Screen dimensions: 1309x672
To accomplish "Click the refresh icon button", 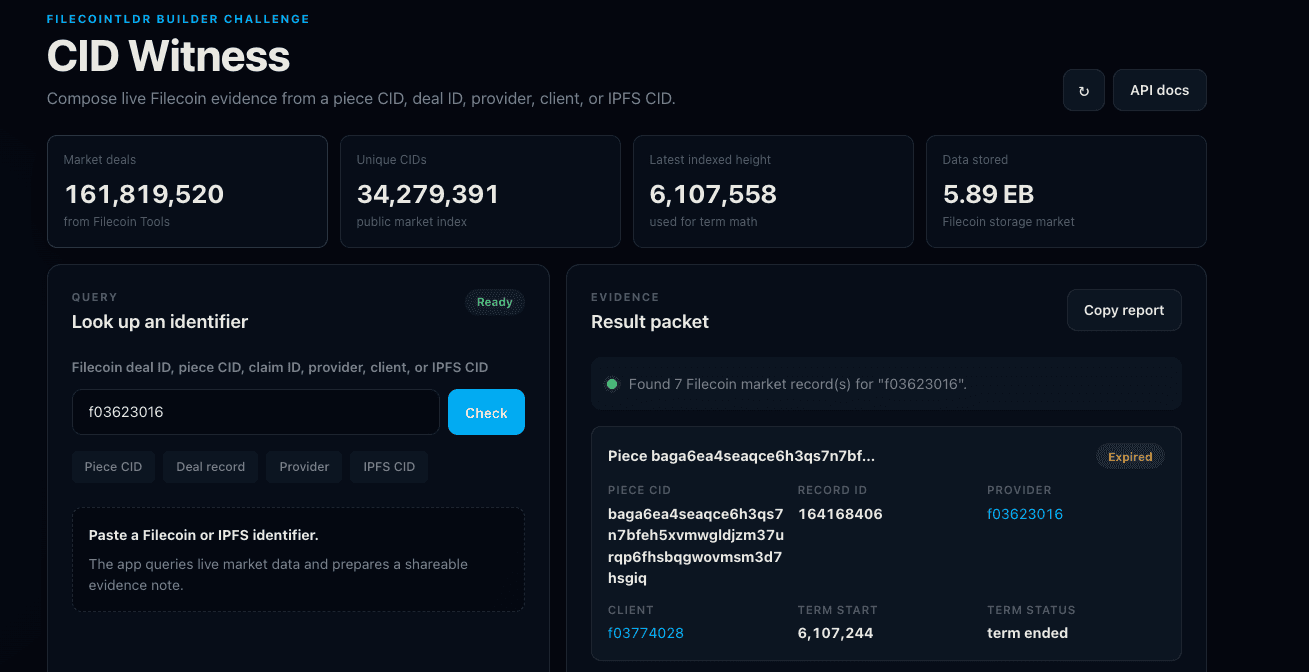I will 1084,90.
